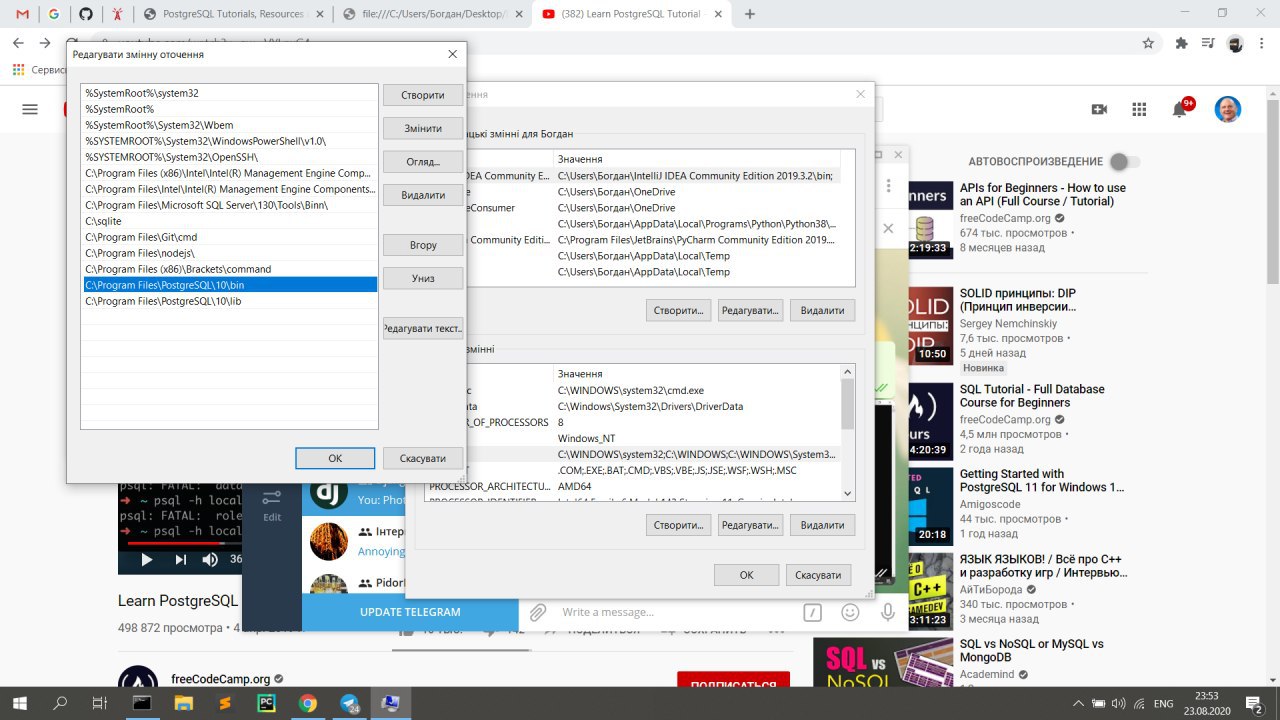Click the Write a message input field
1280x720 pixels.
pos(675,612)
